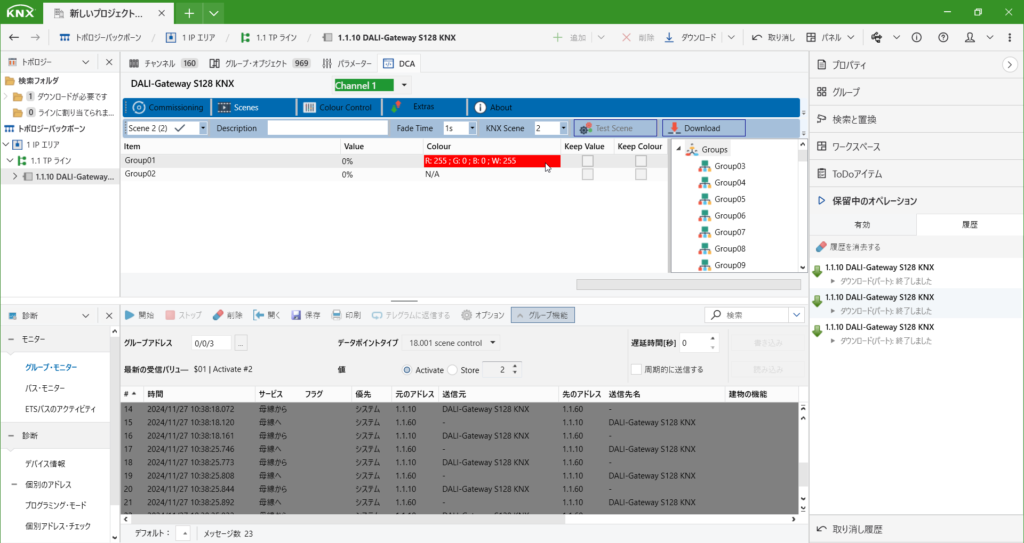The height and width of the screenshot is (543, 1024).
Task: Click the KNX logo icon
Action: click(x=20, y=12)
